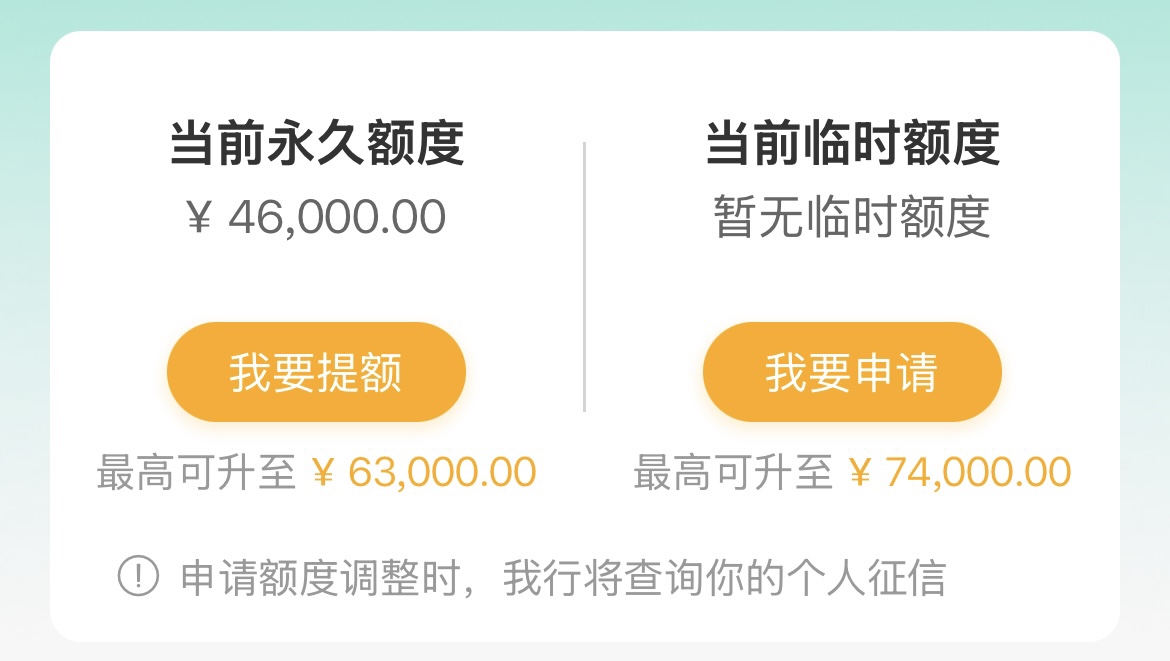Click the ¥ 46,000.00 permanent limit amount
Screen dimensions: 1170x661
pos(316,217)
